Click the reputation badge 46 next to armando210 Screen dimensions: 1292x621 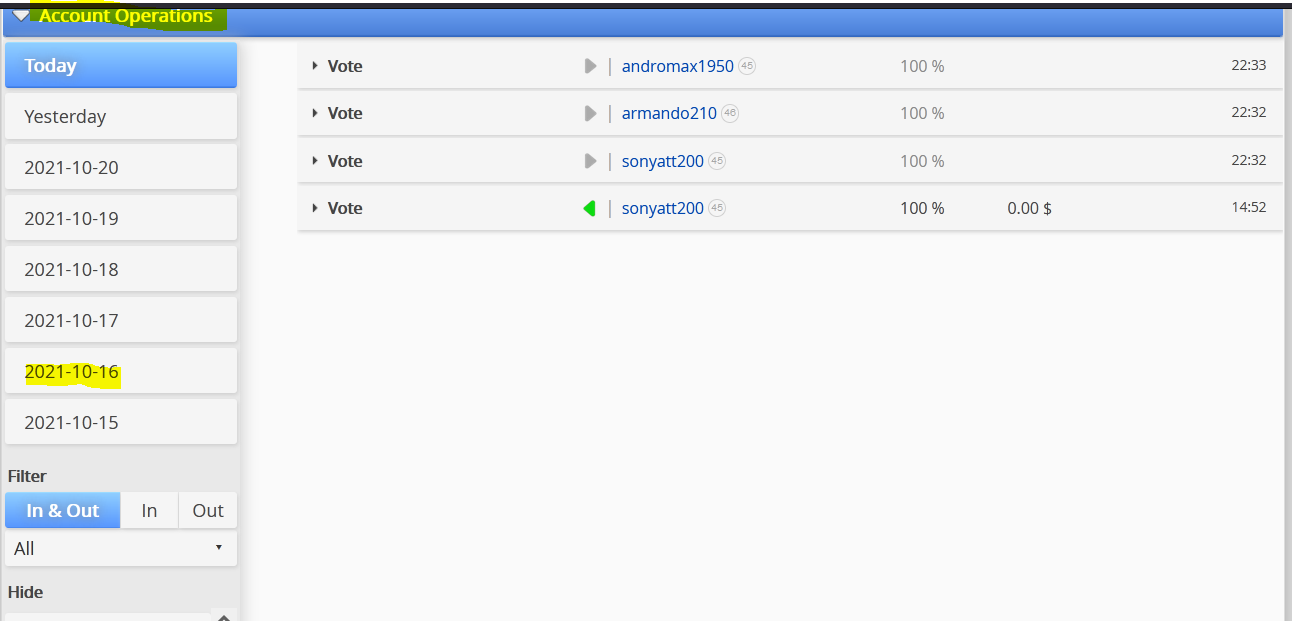(730, 113)
